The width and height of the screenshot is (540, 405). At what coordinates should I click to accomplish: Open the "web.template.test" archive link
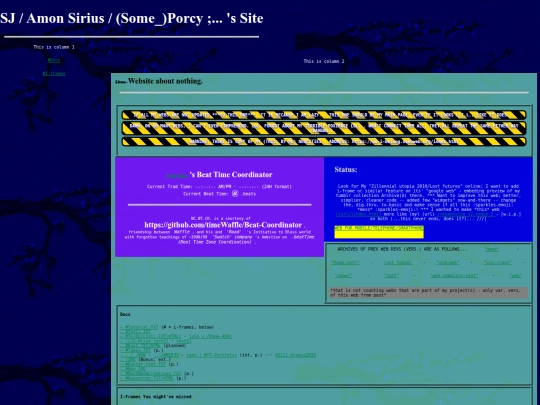454,276
